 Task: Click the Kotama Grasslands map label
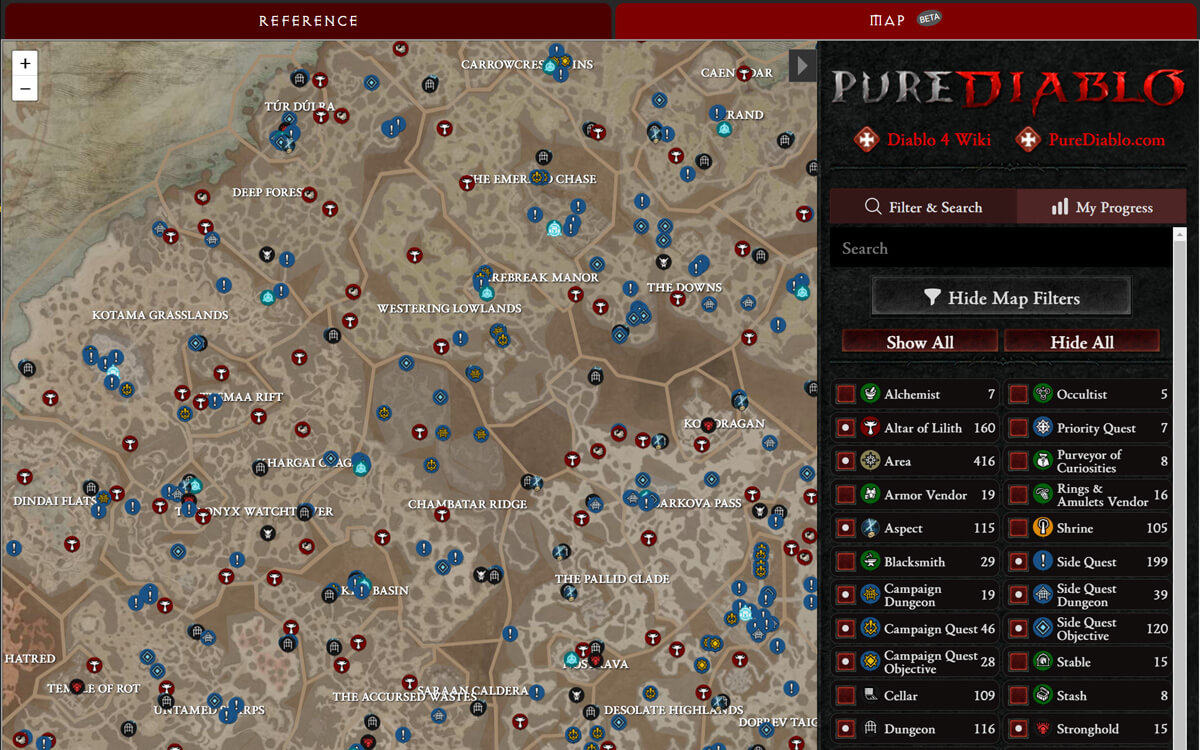pyautogui.click(x=160, y=315)
